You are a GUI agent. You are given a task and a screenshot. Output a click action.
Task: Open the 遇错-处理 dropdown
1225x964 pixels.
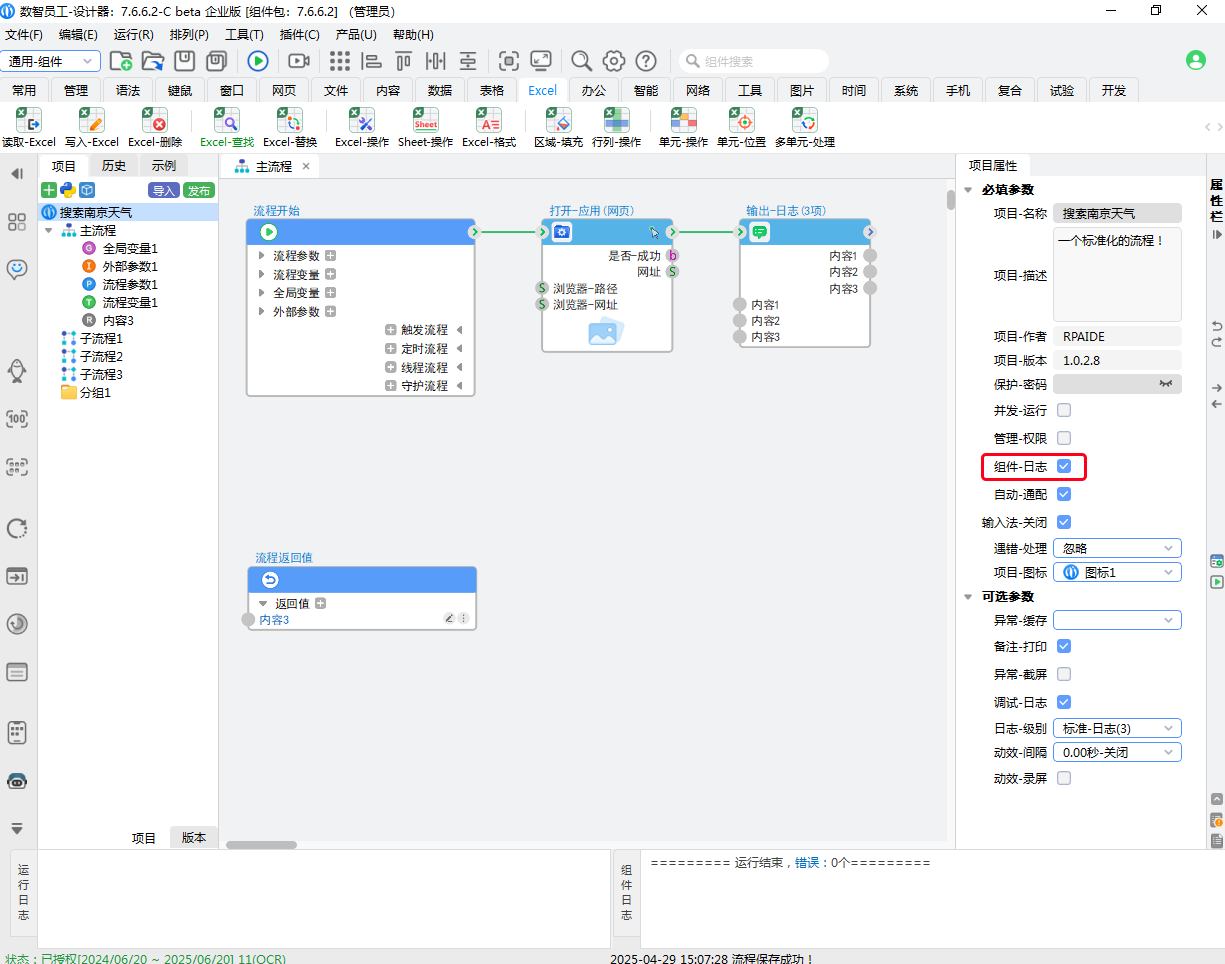1117,548
